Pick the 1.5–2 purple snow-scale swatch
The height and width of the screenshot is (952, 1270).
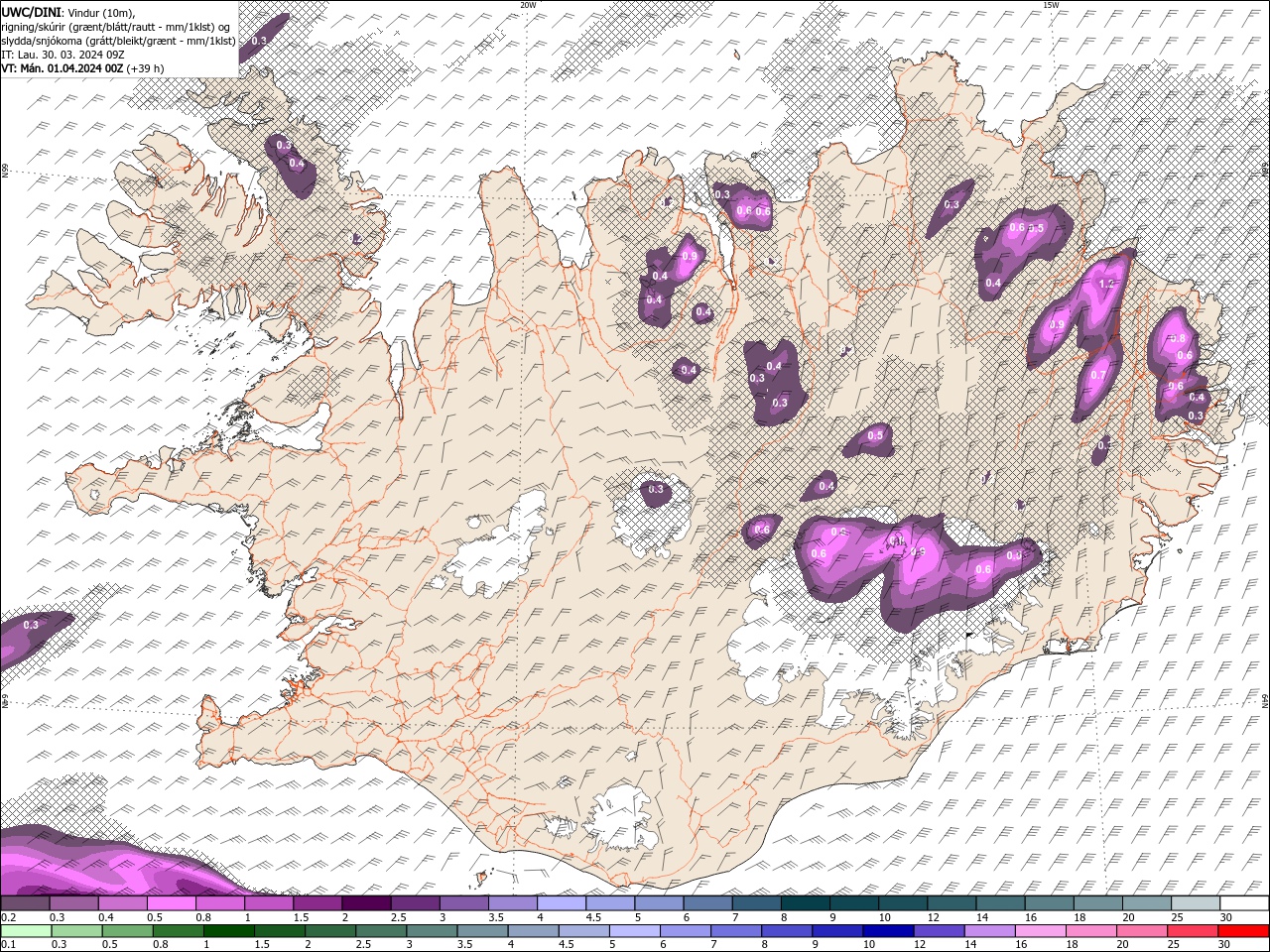coord(317,903)
